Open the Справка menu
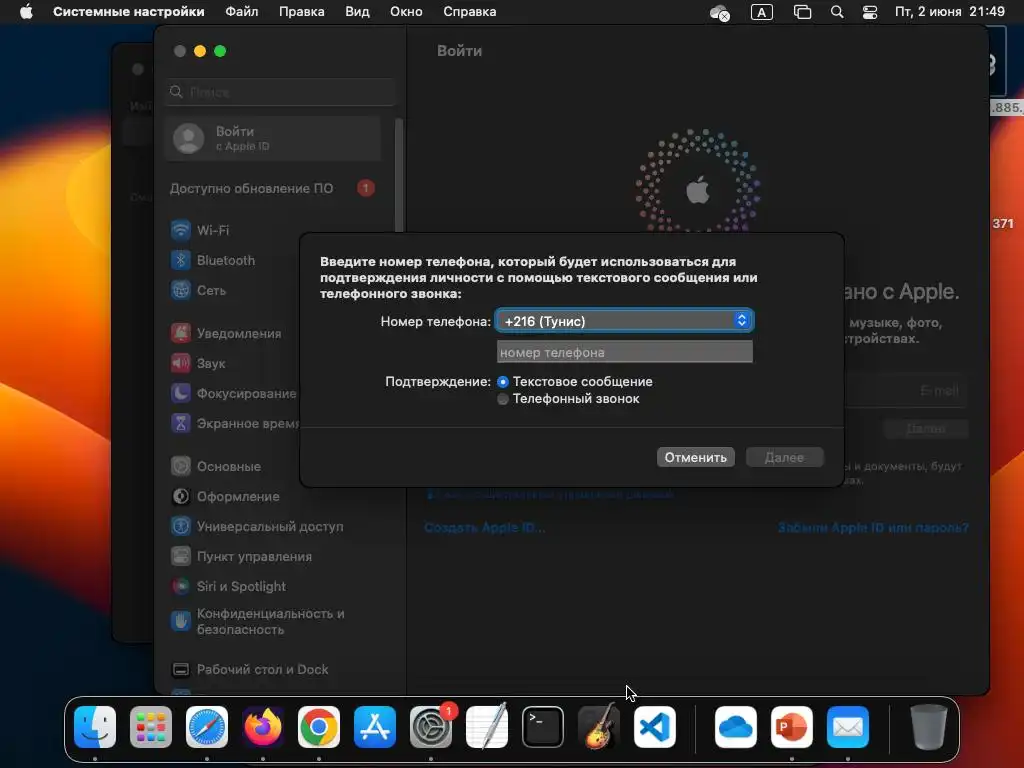The height and width of the screenshot is (768, 1024). (470, 12)
